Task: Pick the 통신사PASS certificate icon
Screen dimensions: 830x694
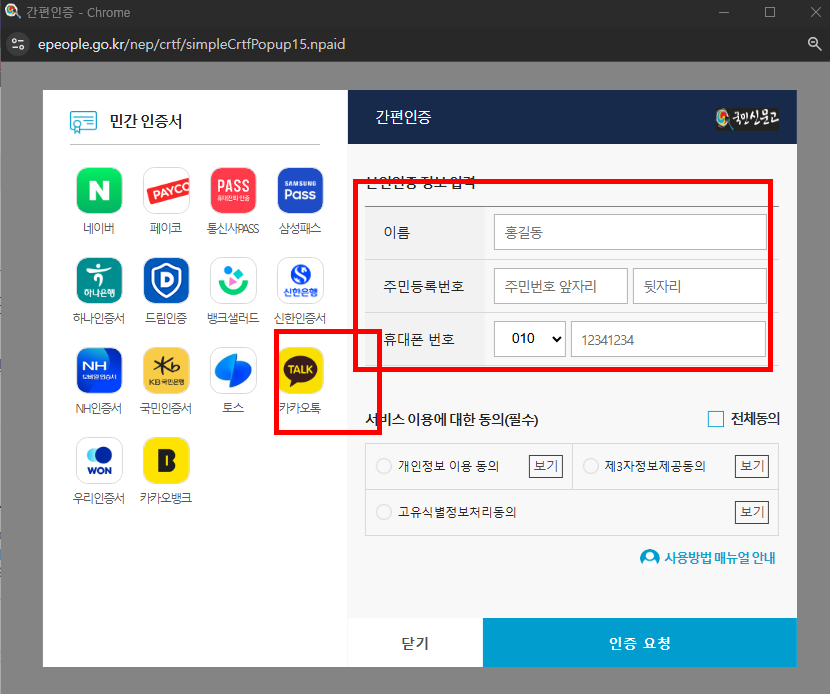Action: [232, 190]
